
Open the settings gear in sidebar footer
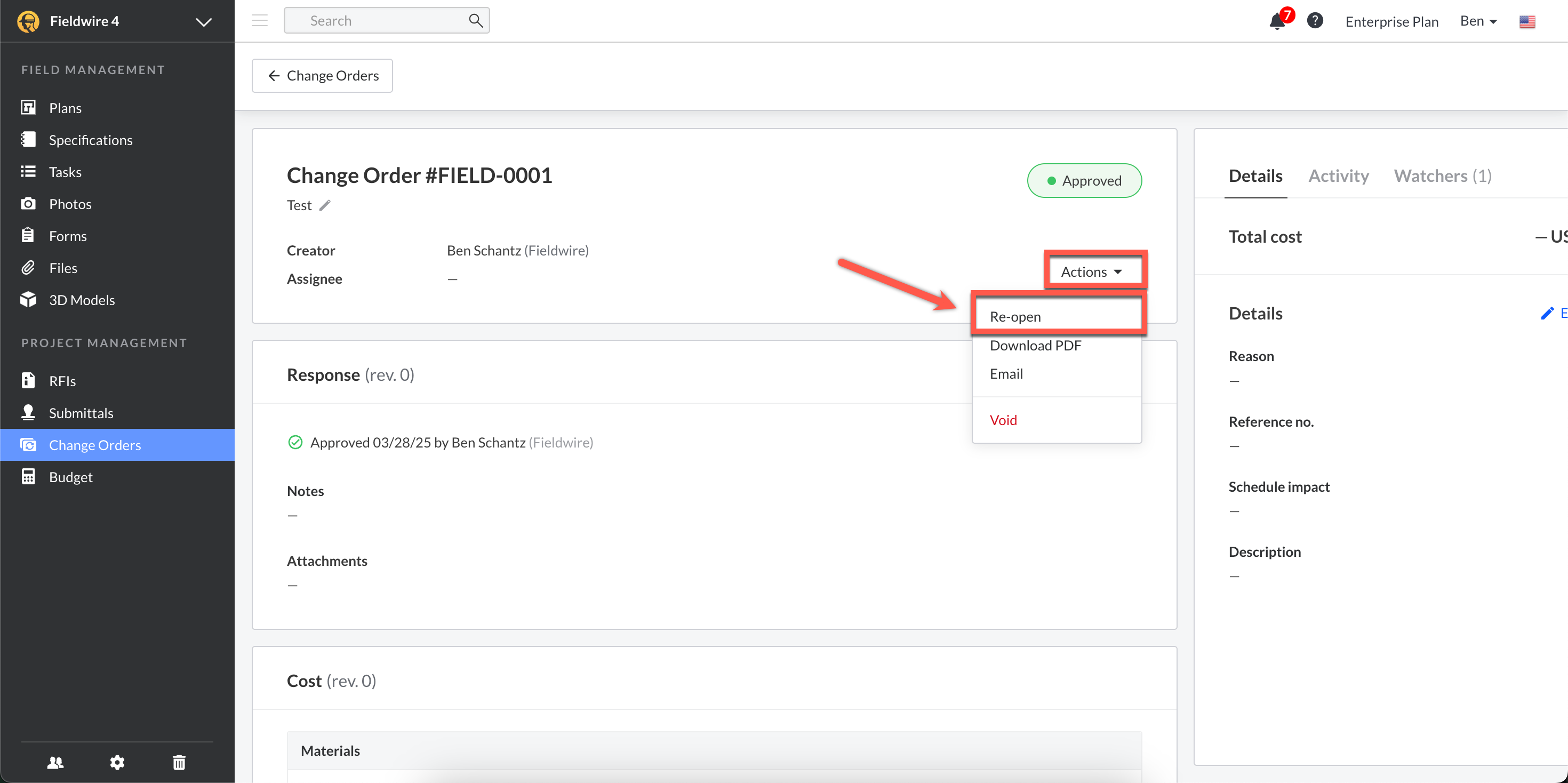click(117, 762)
